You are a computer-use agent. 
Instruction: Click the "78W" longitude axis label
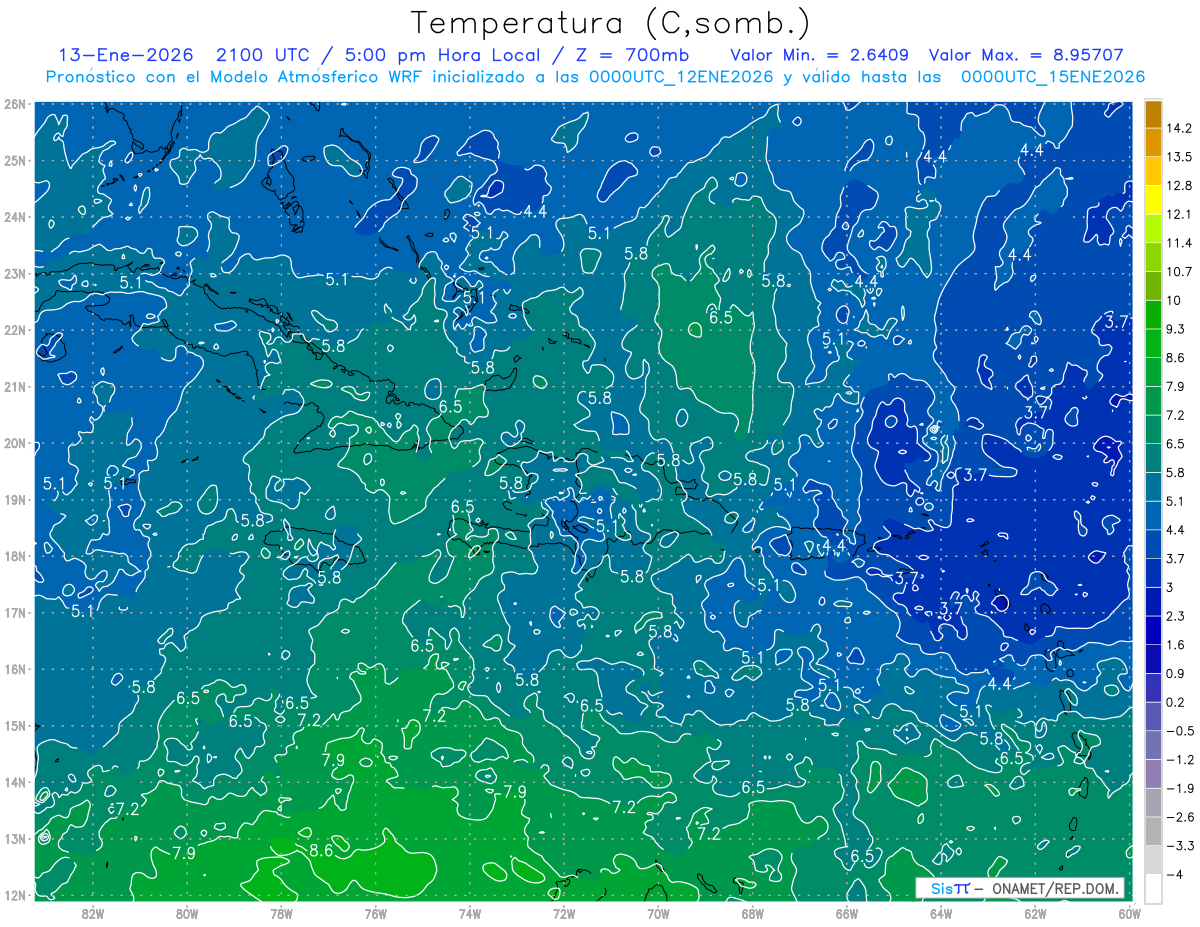[281, 913]
